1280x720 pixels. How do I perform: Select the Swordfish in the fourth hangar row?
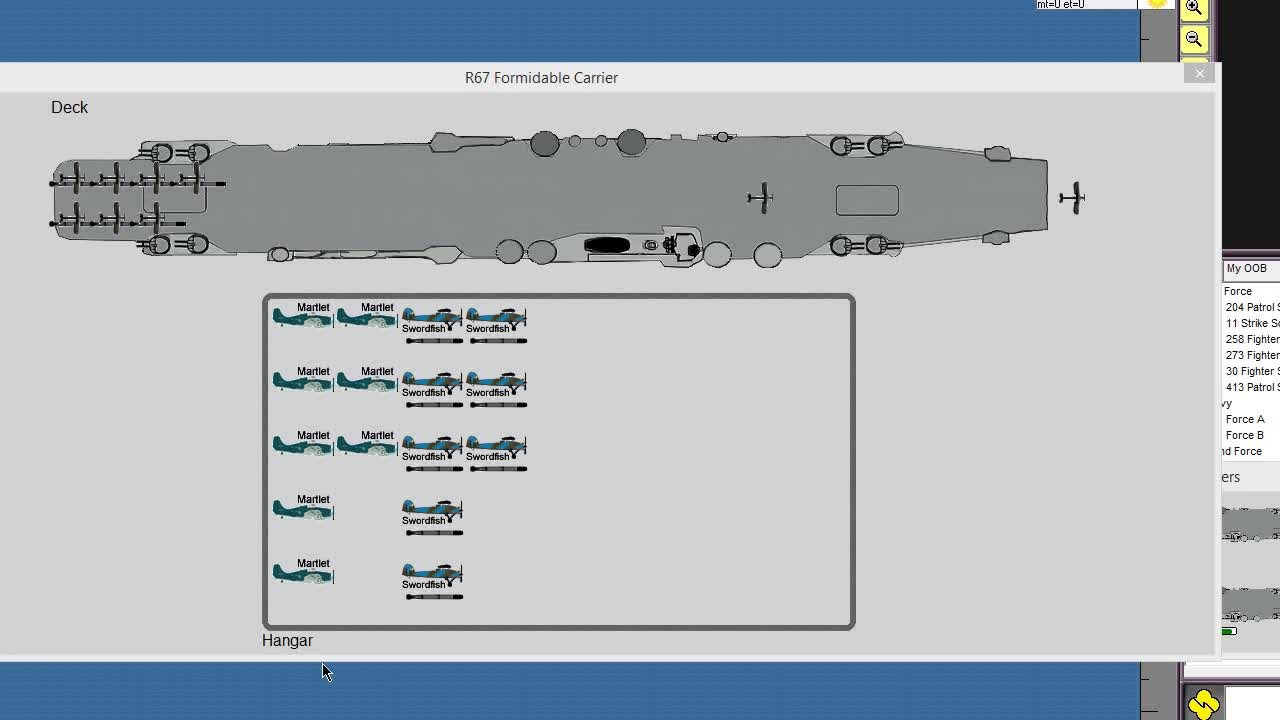point(432,514)
